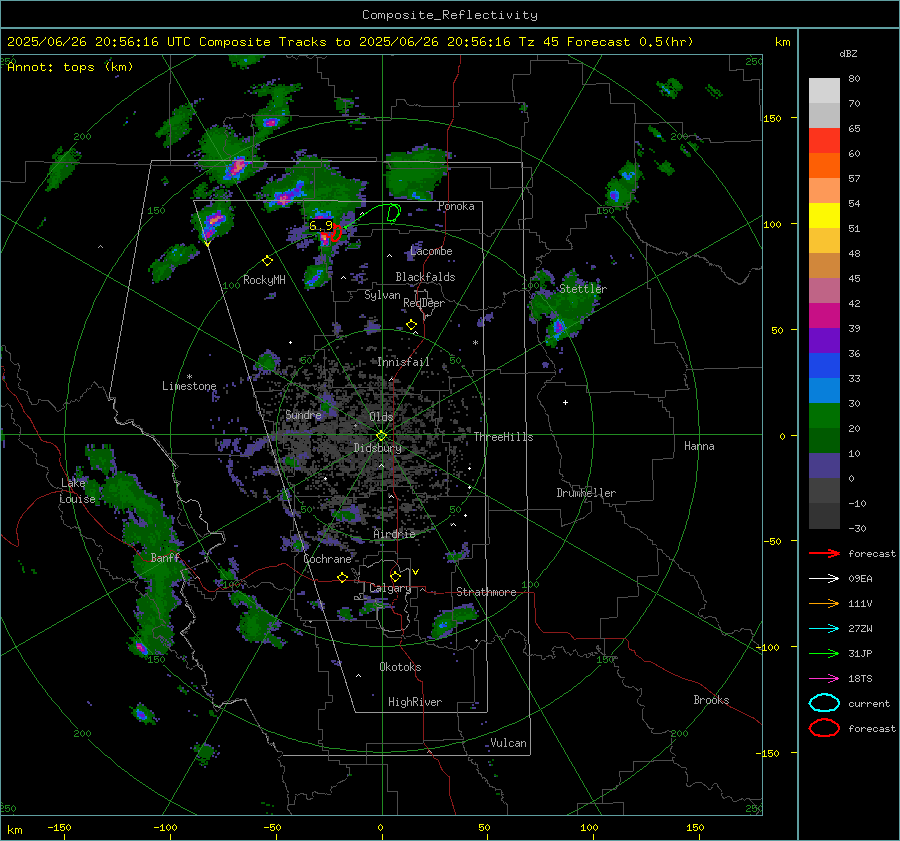Screen dimensions: 900x841
Task: Click the yellow diamond marker above Calgary
Action: click(x=395, y=576)
